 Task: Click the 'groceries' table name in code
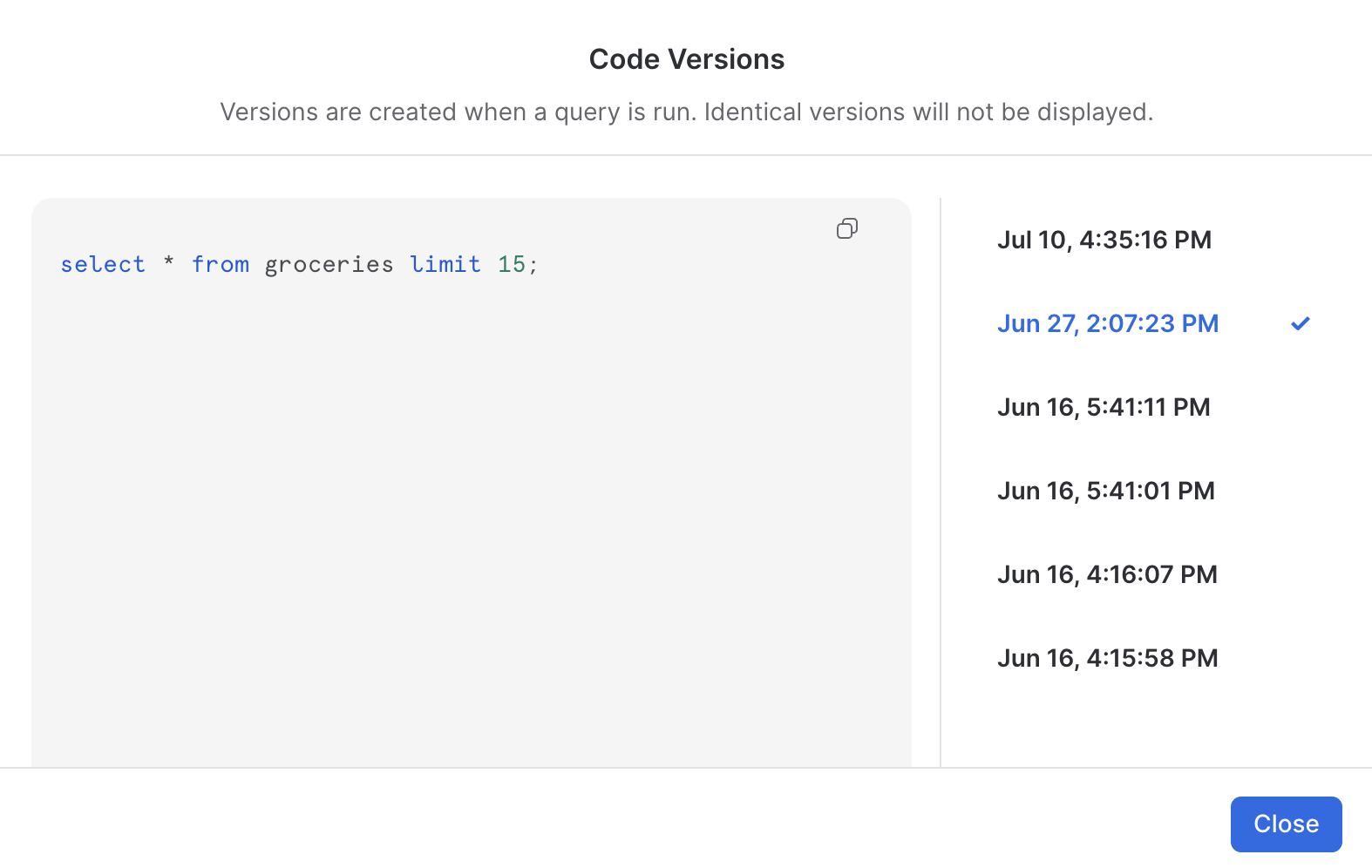tap(329, 265)
